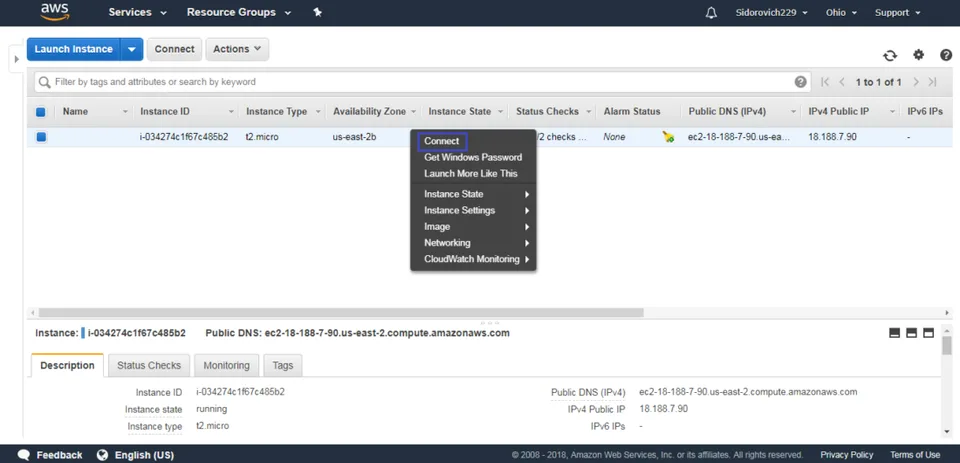The width and height of the screenshot is (960, 463).
Task: Click the alarm status create icon
Action: (x=668, y=137)
